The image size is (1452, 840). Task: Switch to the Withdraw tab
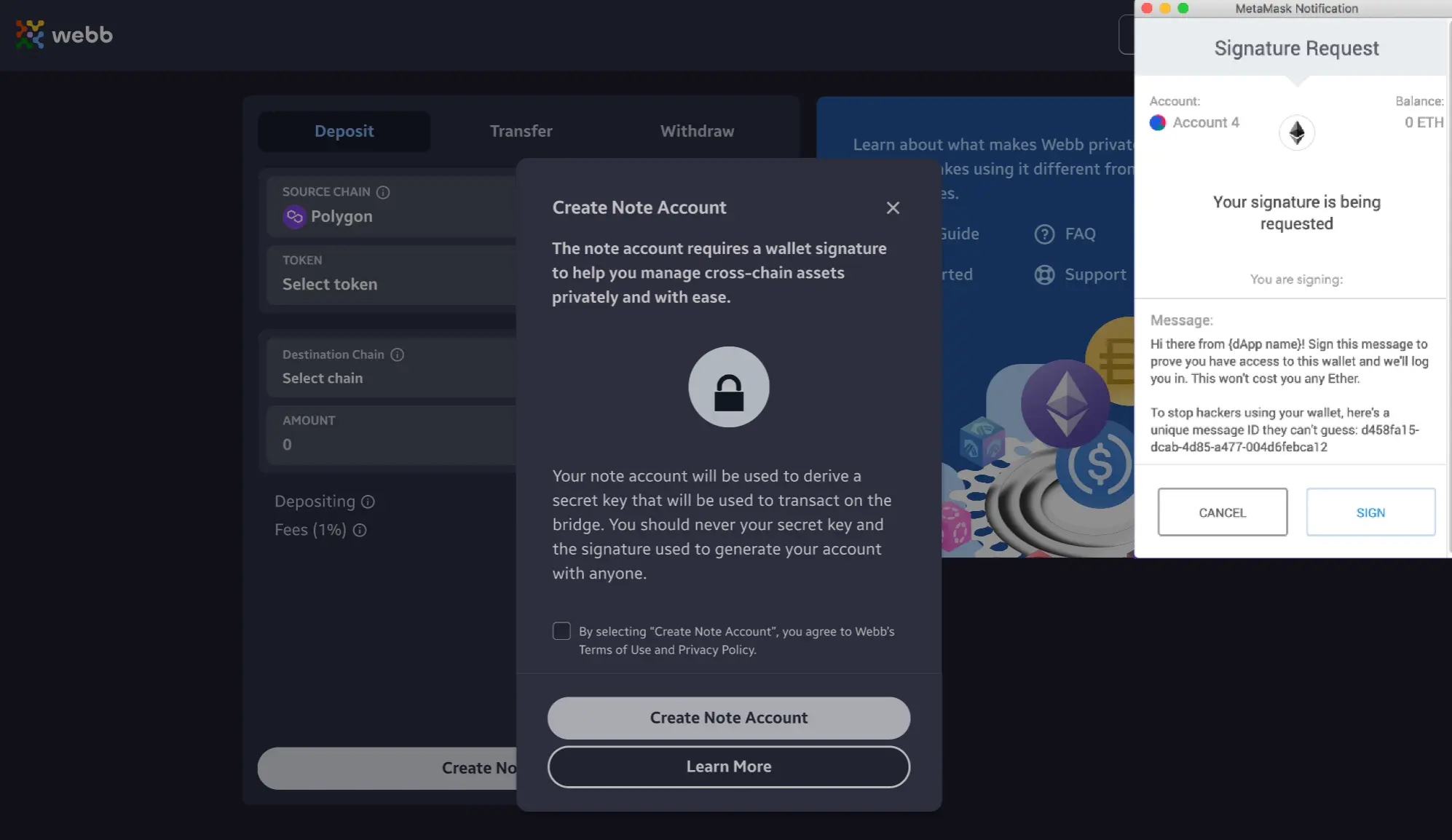click(x=697, y=131)
